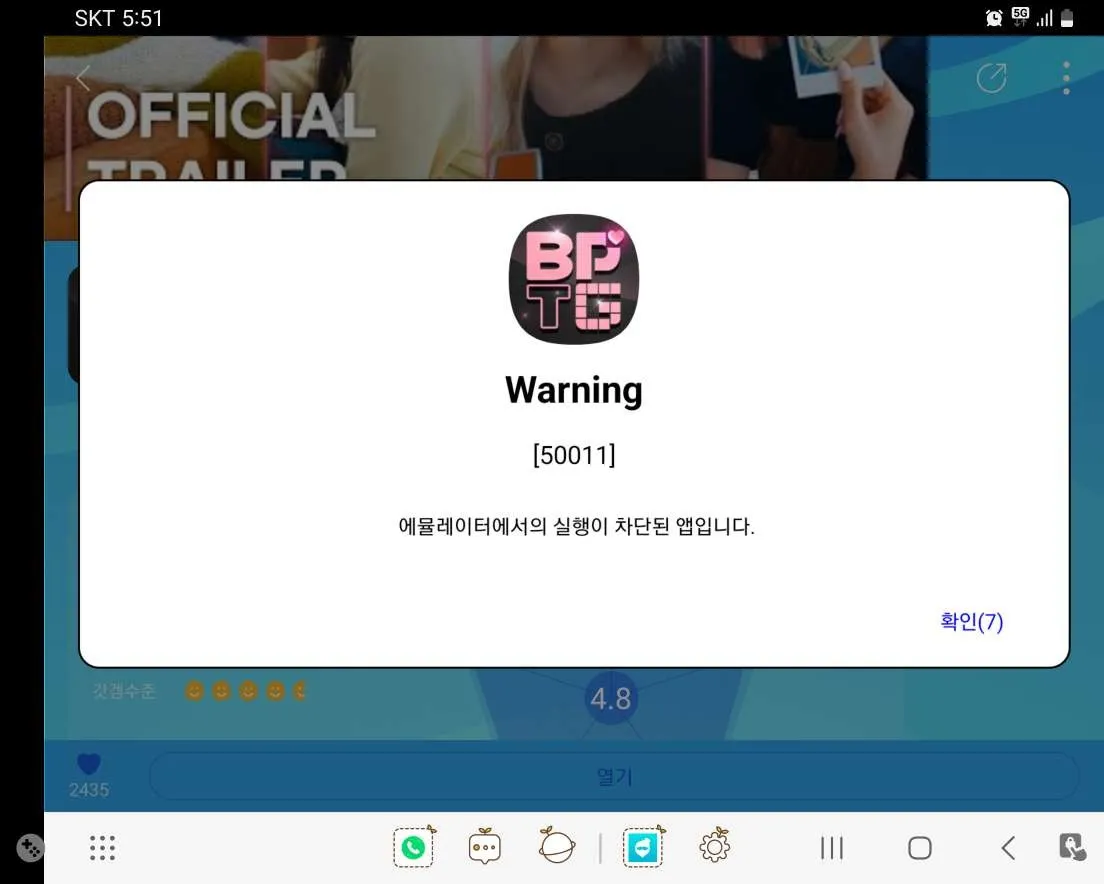Tap the heart like icon with 2435

[89, 765]
